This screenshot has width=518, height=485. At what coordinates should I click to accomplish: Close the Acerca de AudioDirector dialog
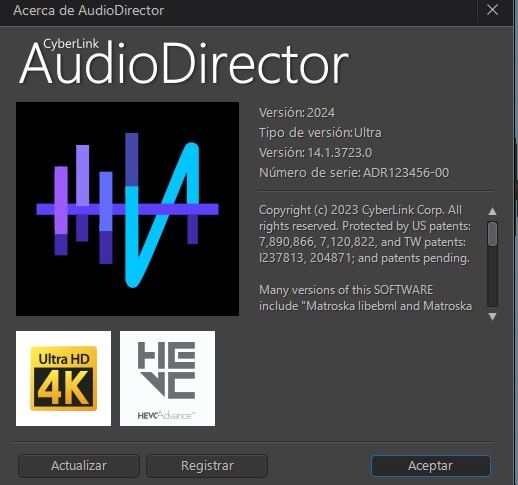[492, 10]
